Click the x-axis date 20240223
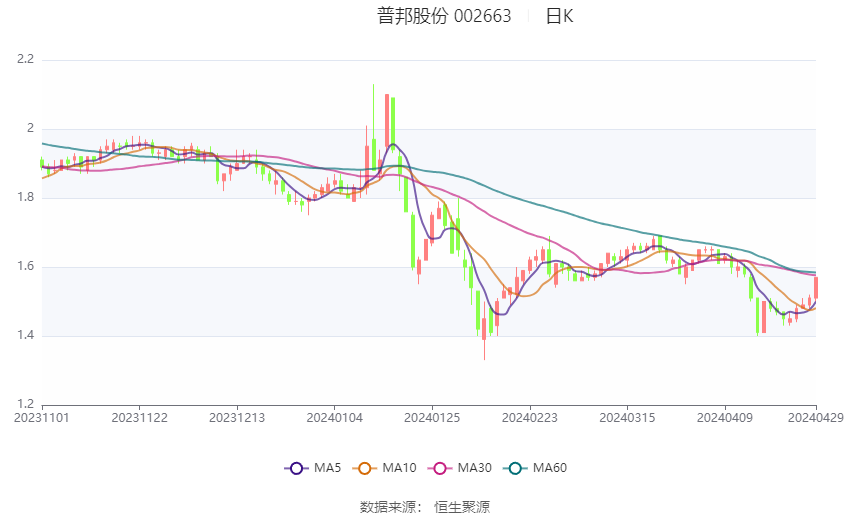 click(x=530, y=418)
